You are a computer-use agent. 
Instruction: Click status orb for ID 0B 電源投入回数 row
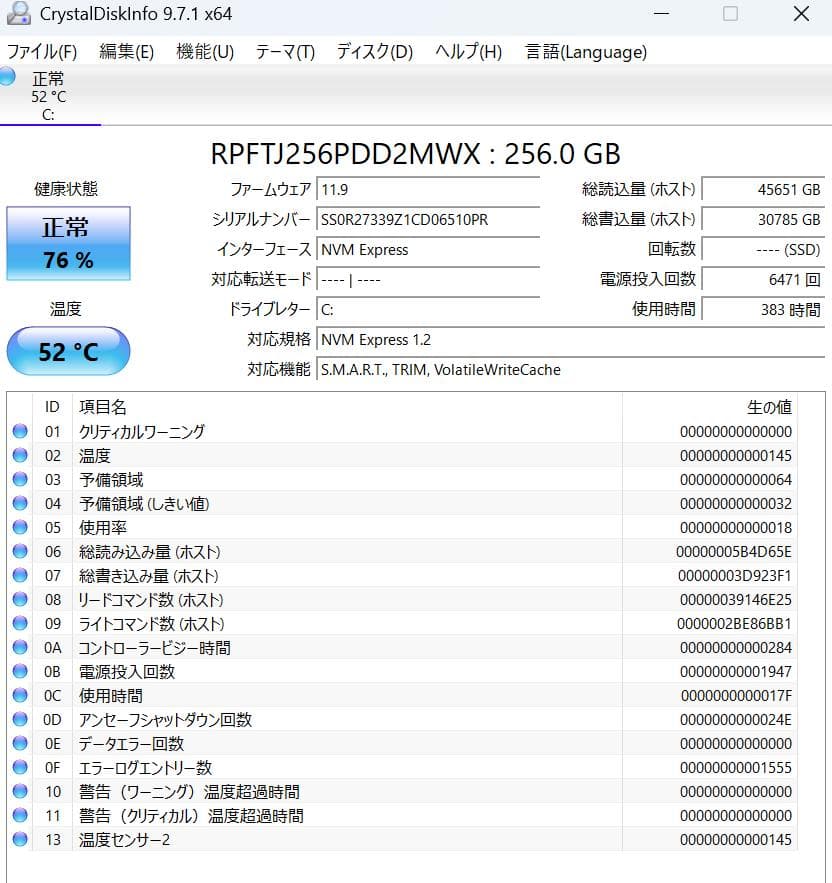(20, 671)
